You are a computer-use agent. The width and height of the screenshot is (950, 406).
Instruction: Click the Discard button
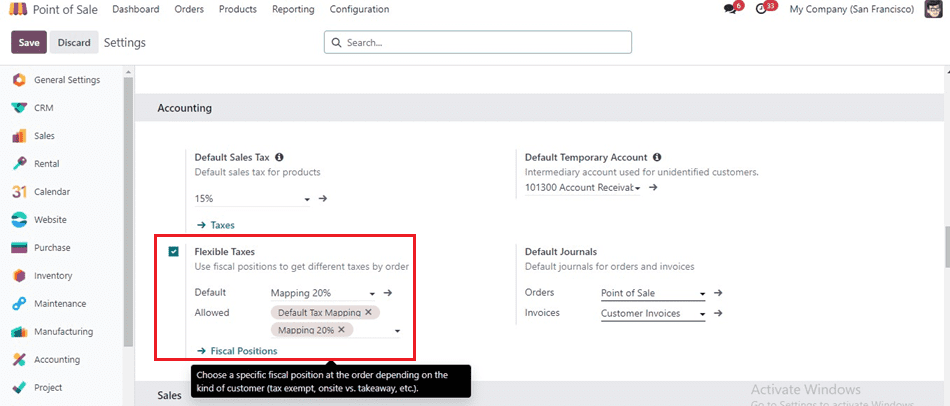73,43
